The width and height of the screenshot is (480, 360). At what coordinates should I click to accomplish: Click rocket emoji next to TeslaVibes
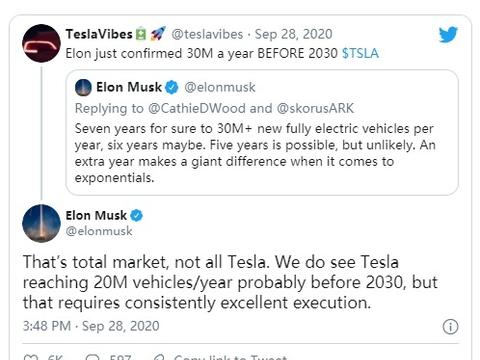(158, 34)
